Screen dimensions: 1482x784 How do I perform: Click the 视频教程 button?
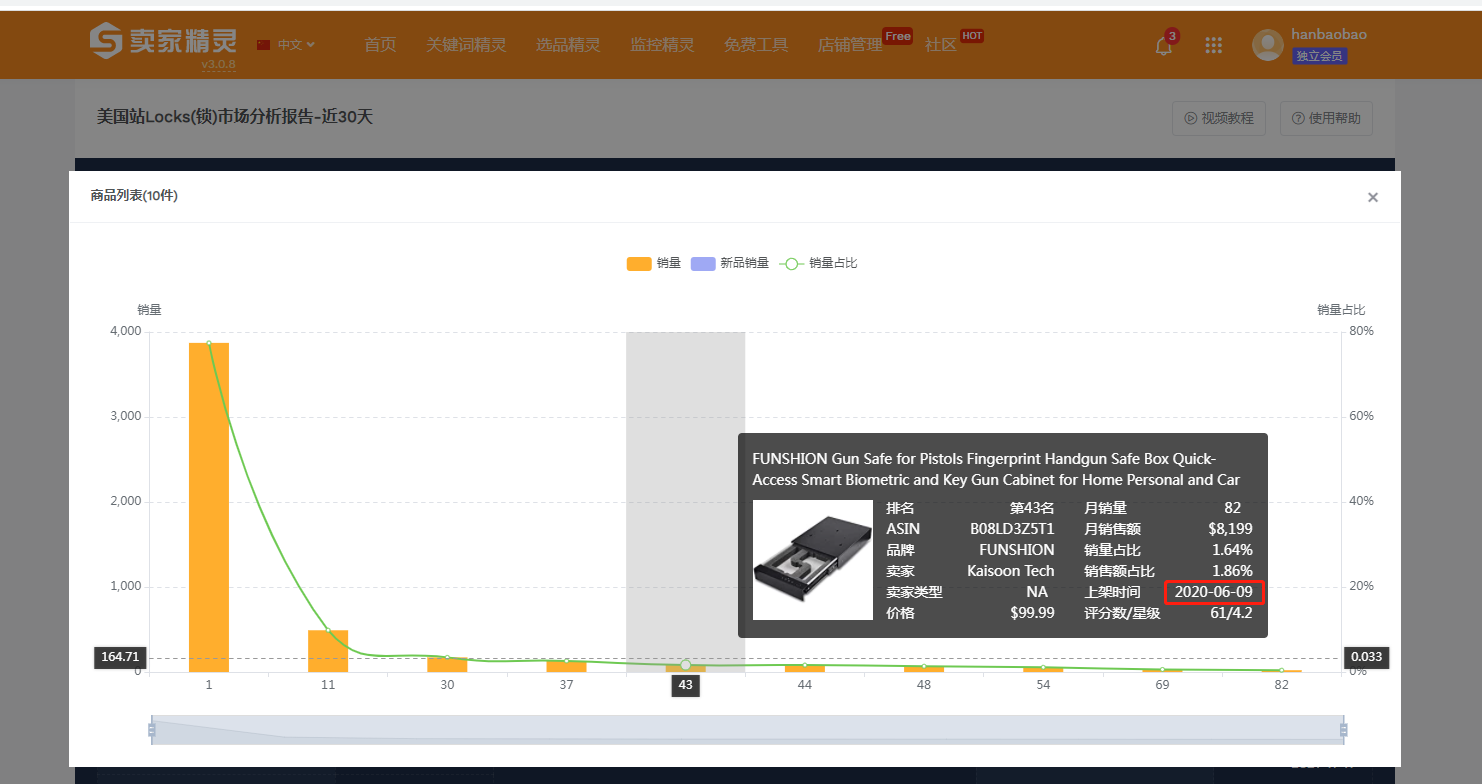coord(1218,118)
